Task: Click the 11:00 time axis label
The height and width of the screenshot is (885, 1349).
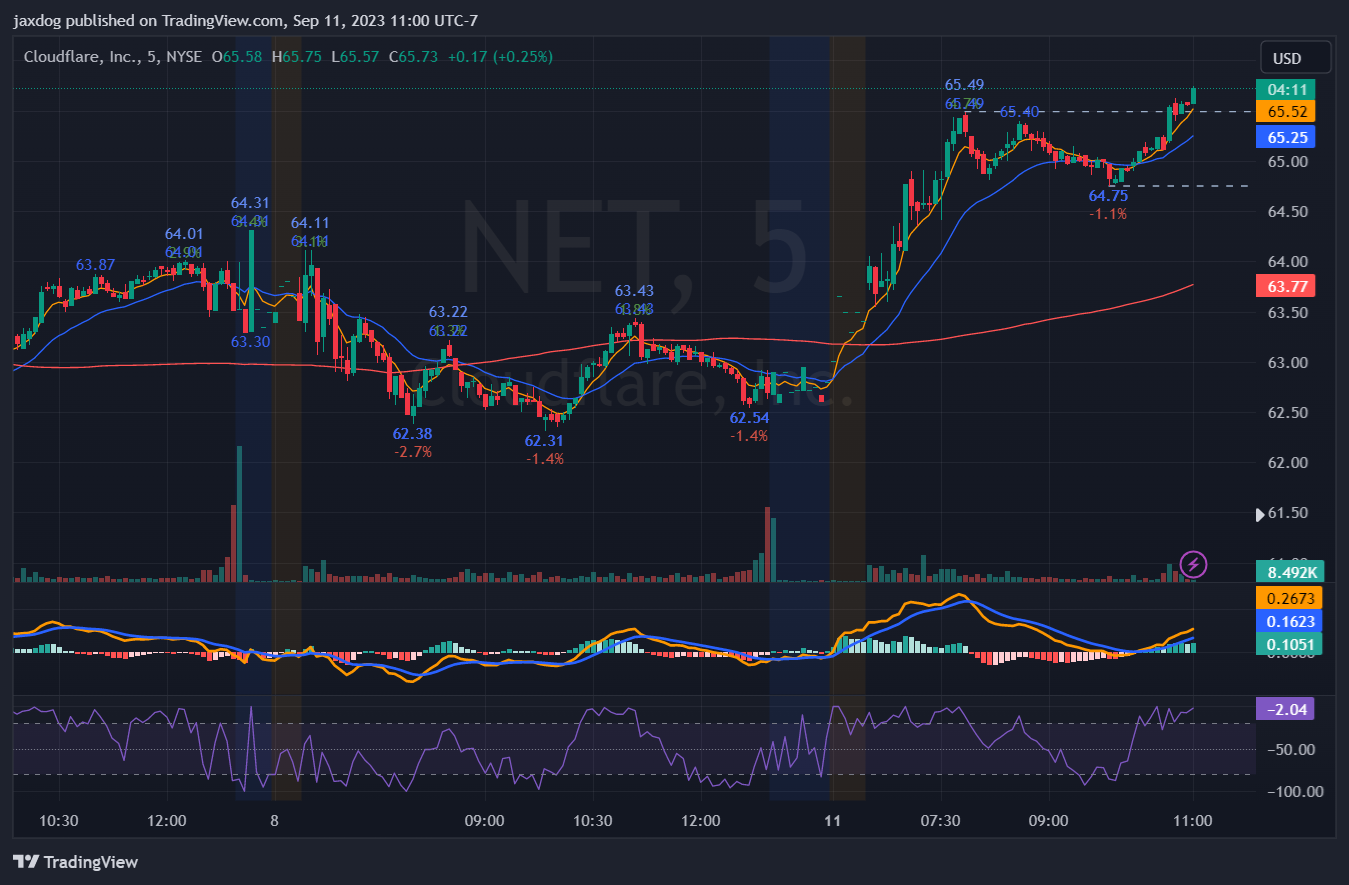Action: 1192,821
